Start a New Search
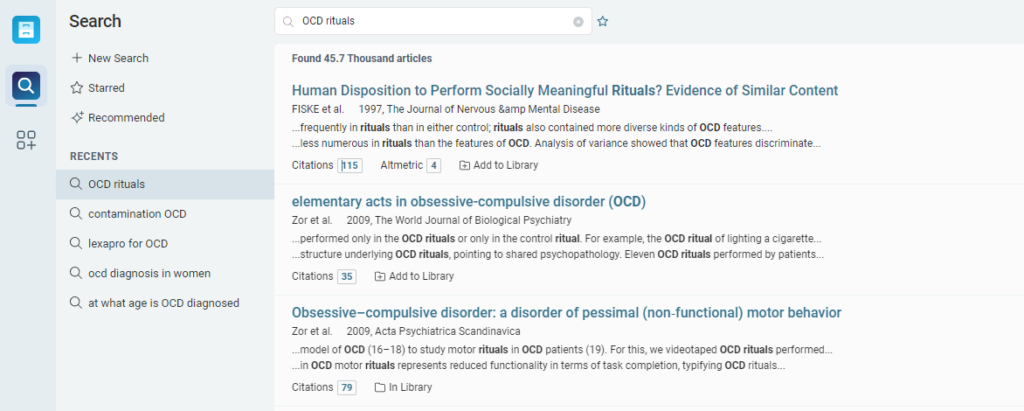 tap(118, 58)
